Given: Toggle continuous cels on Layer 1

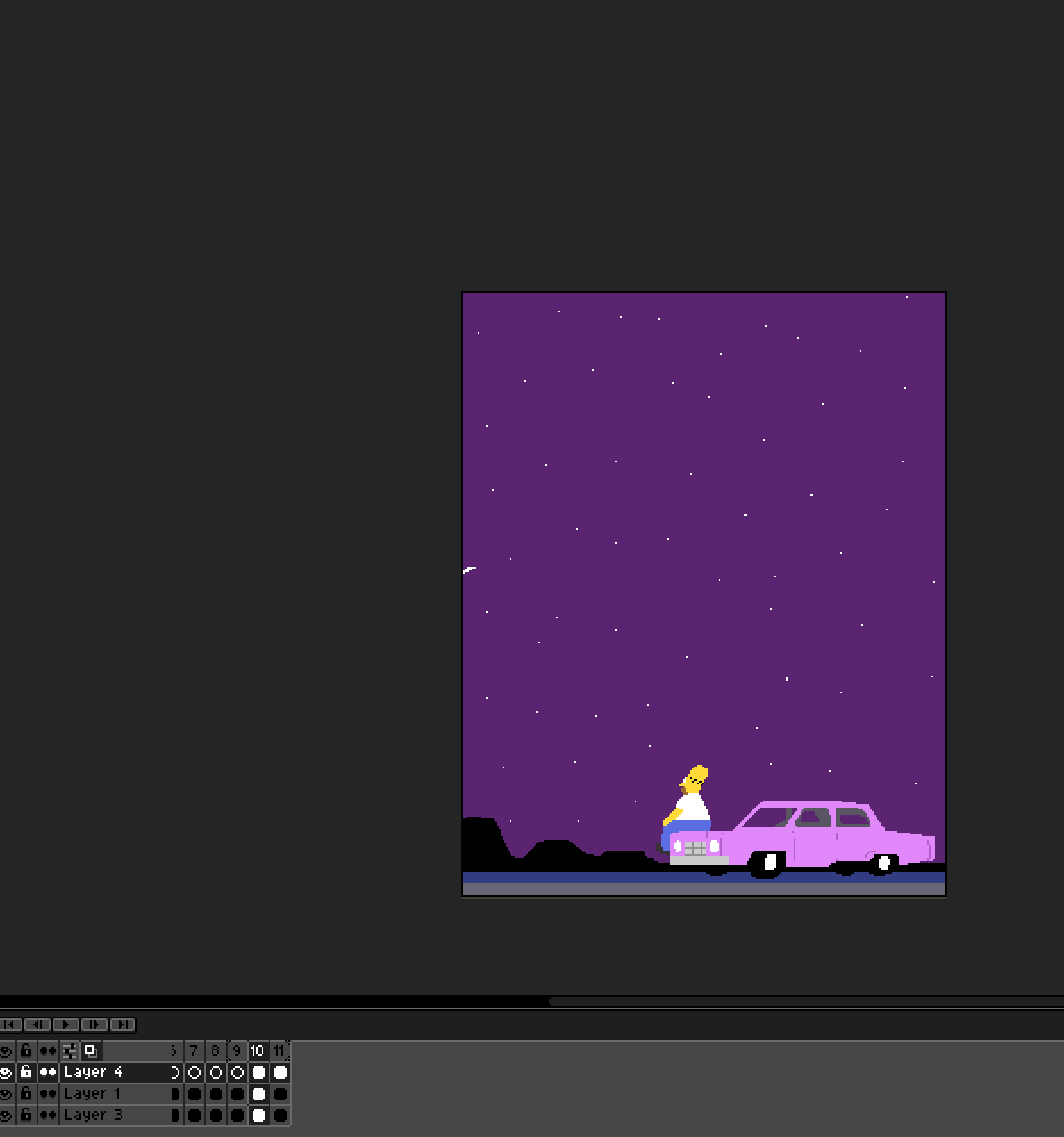Looking at the screenshot, I should pos(48,1093).
